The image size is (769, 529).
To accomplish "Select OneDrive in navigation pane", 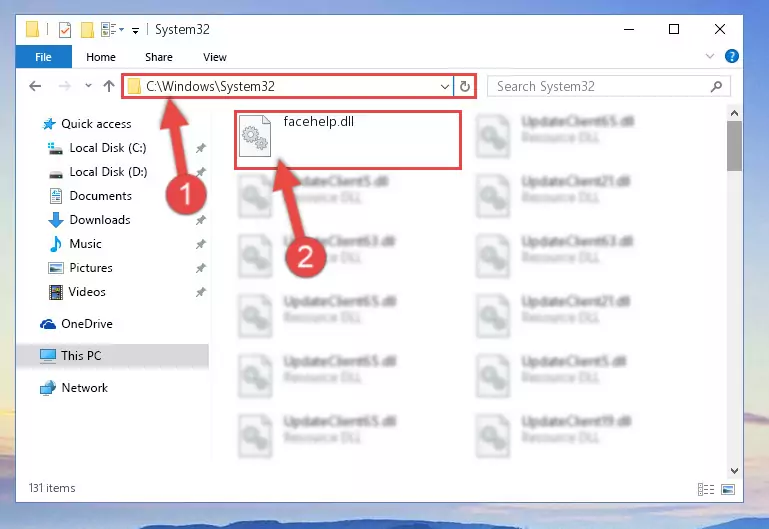I will click(x=87, y=324).
